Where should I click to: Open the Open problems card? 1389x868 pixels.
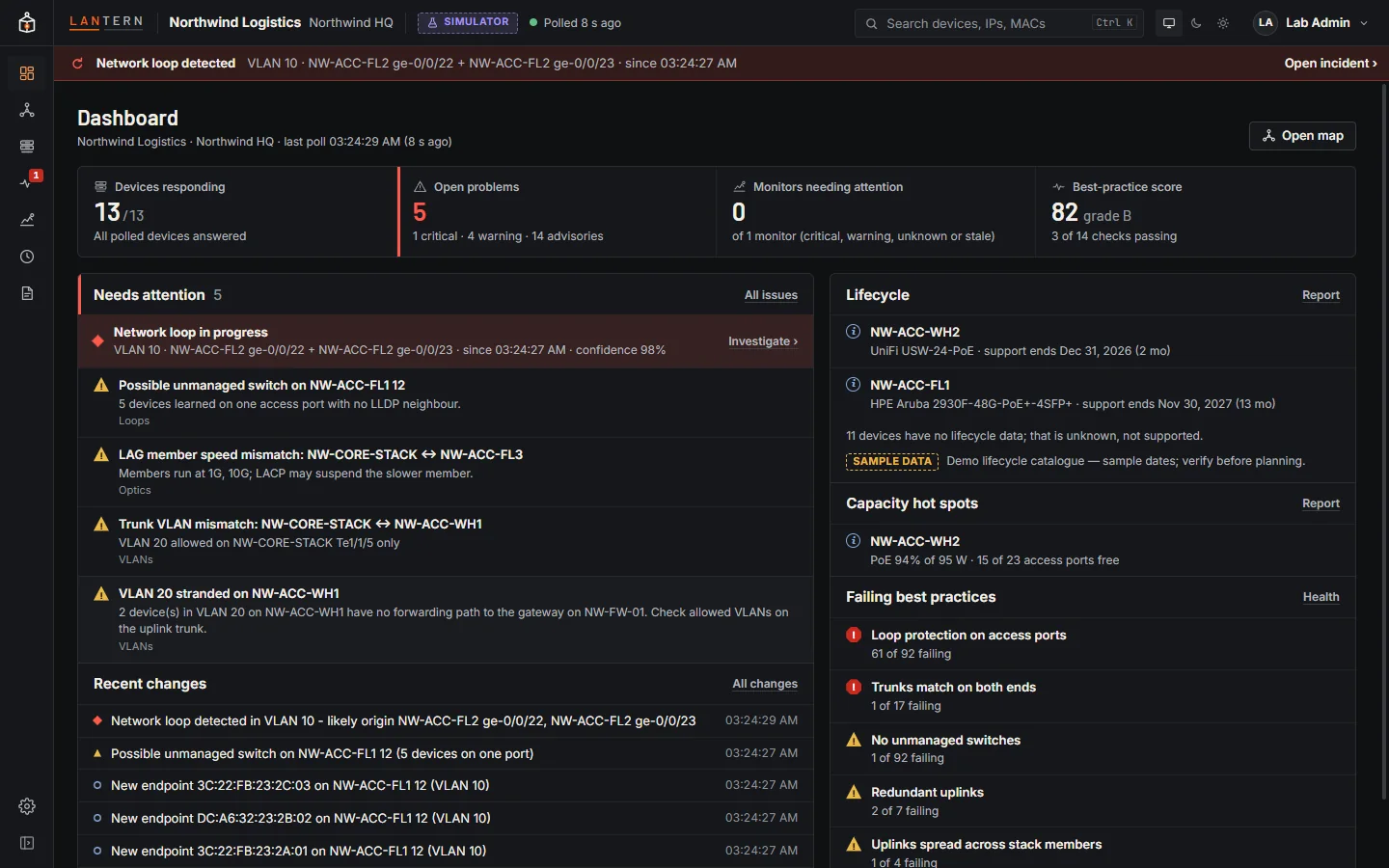(557, 212)
